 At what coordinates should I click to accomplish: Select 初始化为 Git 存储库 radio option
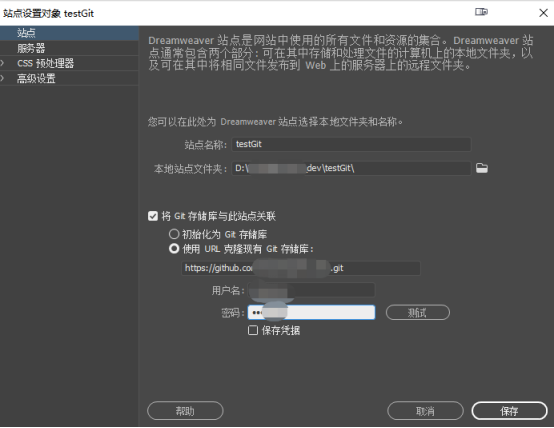pyautogui.click(x=173, y=234)
